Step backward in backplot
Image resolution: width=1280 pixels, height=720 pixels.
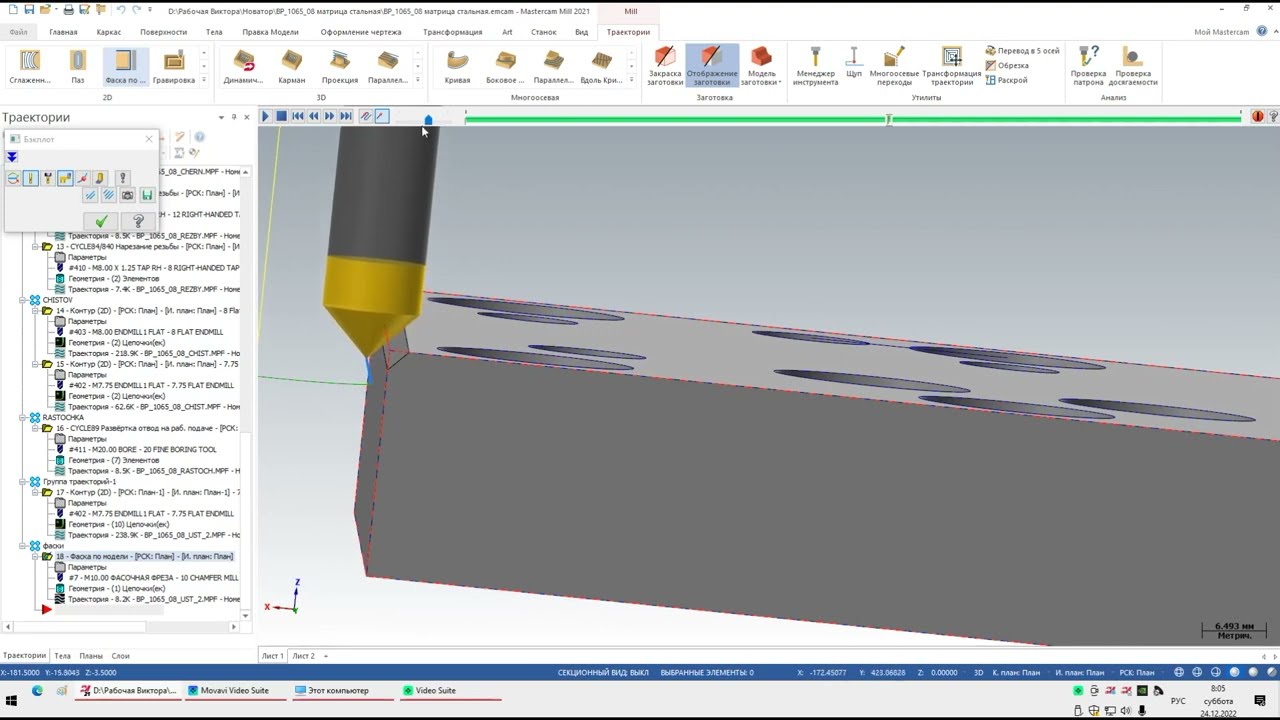click(x=314, y=117)
